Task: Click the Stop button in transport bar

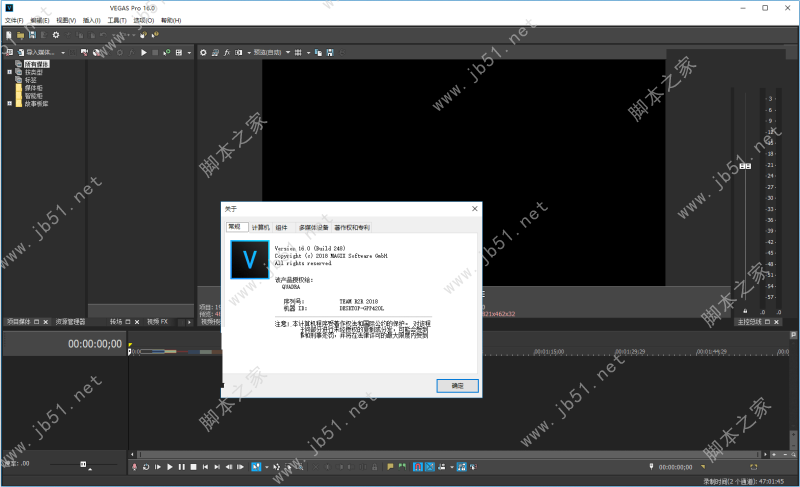Action: pyautogui.click(x=193, y=467)
